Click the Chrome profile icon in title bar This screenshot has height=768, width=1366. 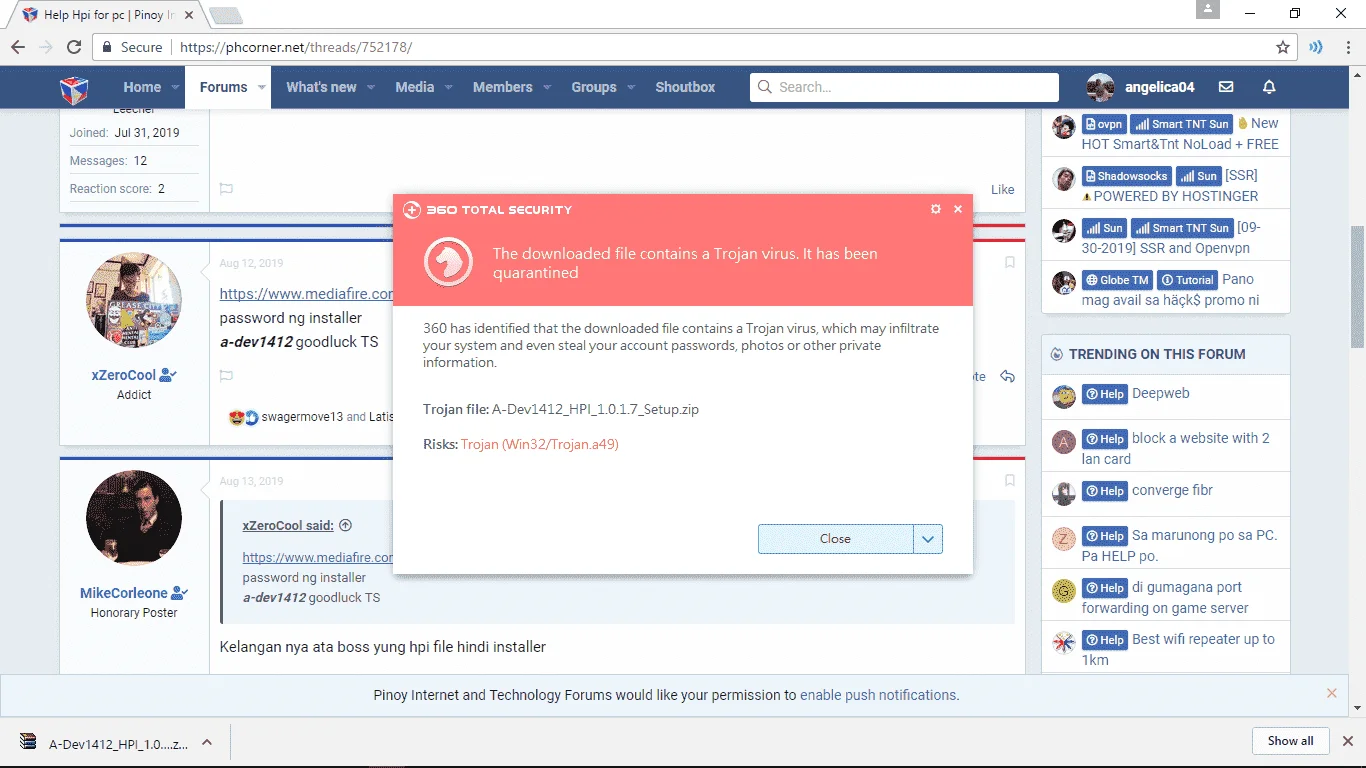pyautogui.click(x=1208, y=9)
